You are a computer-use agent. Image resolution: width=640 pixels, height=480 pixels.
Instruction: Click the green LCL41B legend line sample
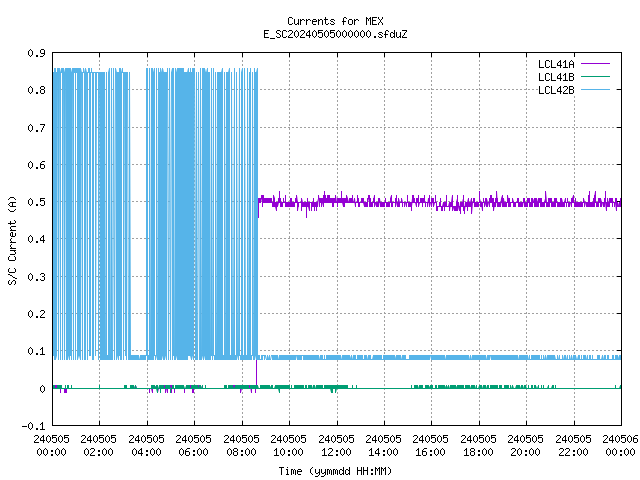coord(595,77)
